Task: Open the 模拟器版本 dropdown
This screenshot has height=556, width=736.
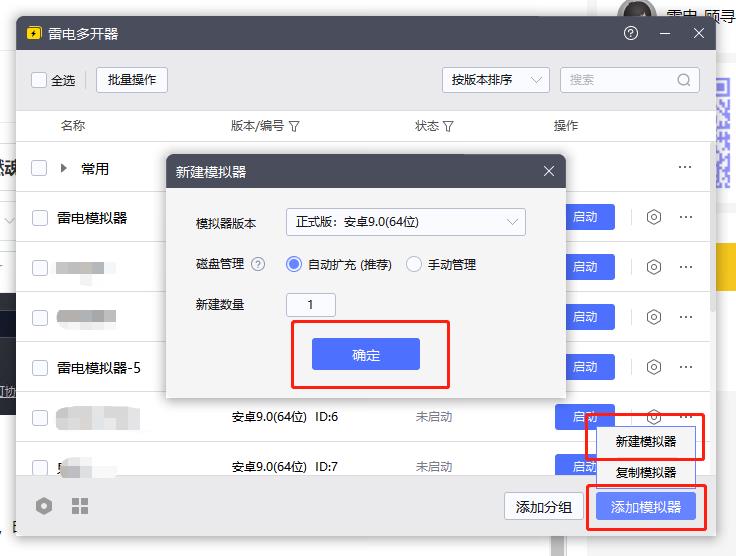Action: pos(405,222)
